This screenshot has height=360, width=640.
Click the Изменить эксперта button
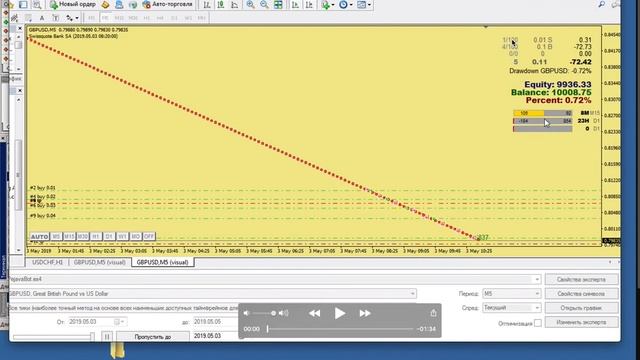(581, 322)
